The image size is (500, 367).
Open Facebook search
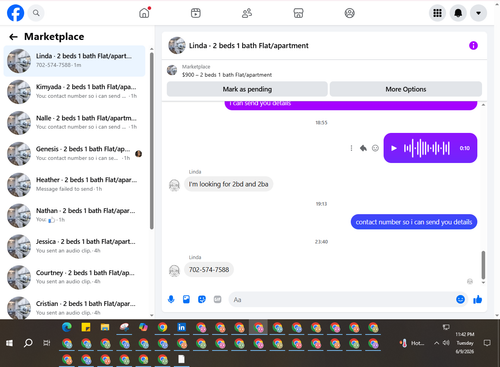(36, 13)
